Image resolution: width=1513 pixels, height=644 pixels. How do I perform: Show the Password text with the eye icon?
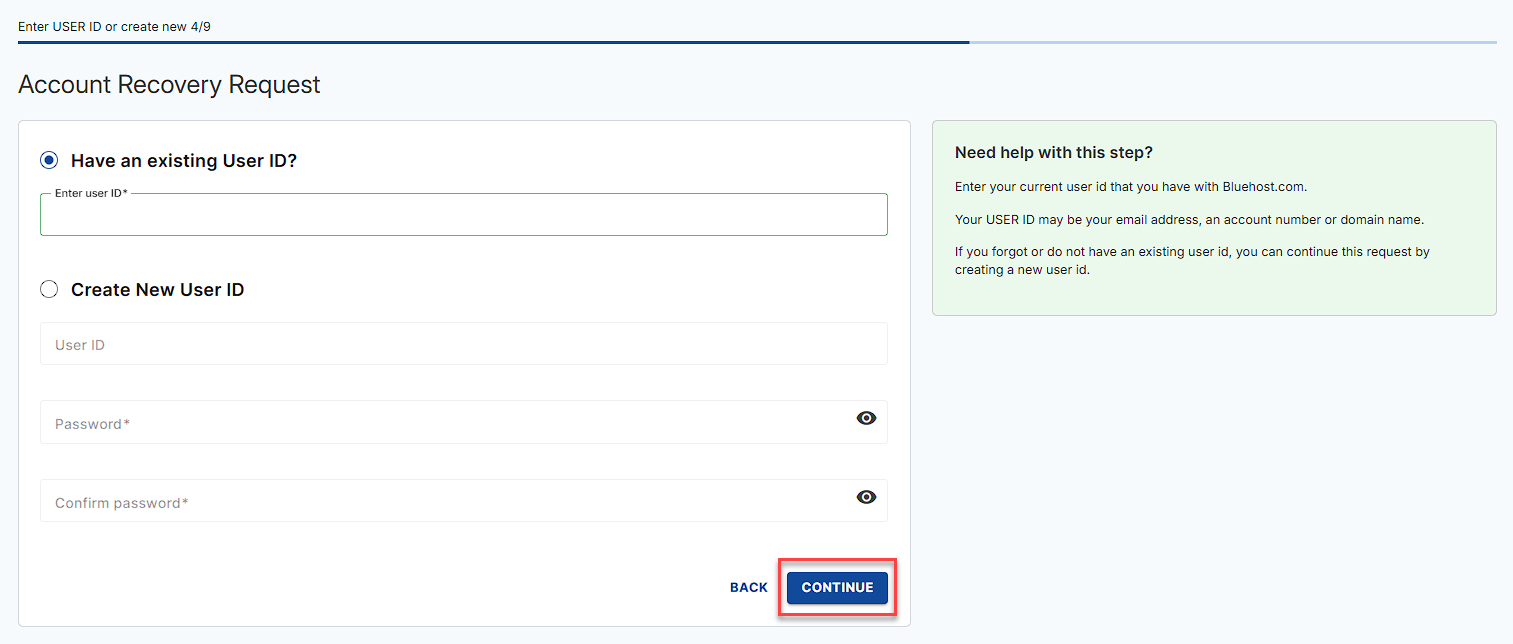(x=866, y=418)
